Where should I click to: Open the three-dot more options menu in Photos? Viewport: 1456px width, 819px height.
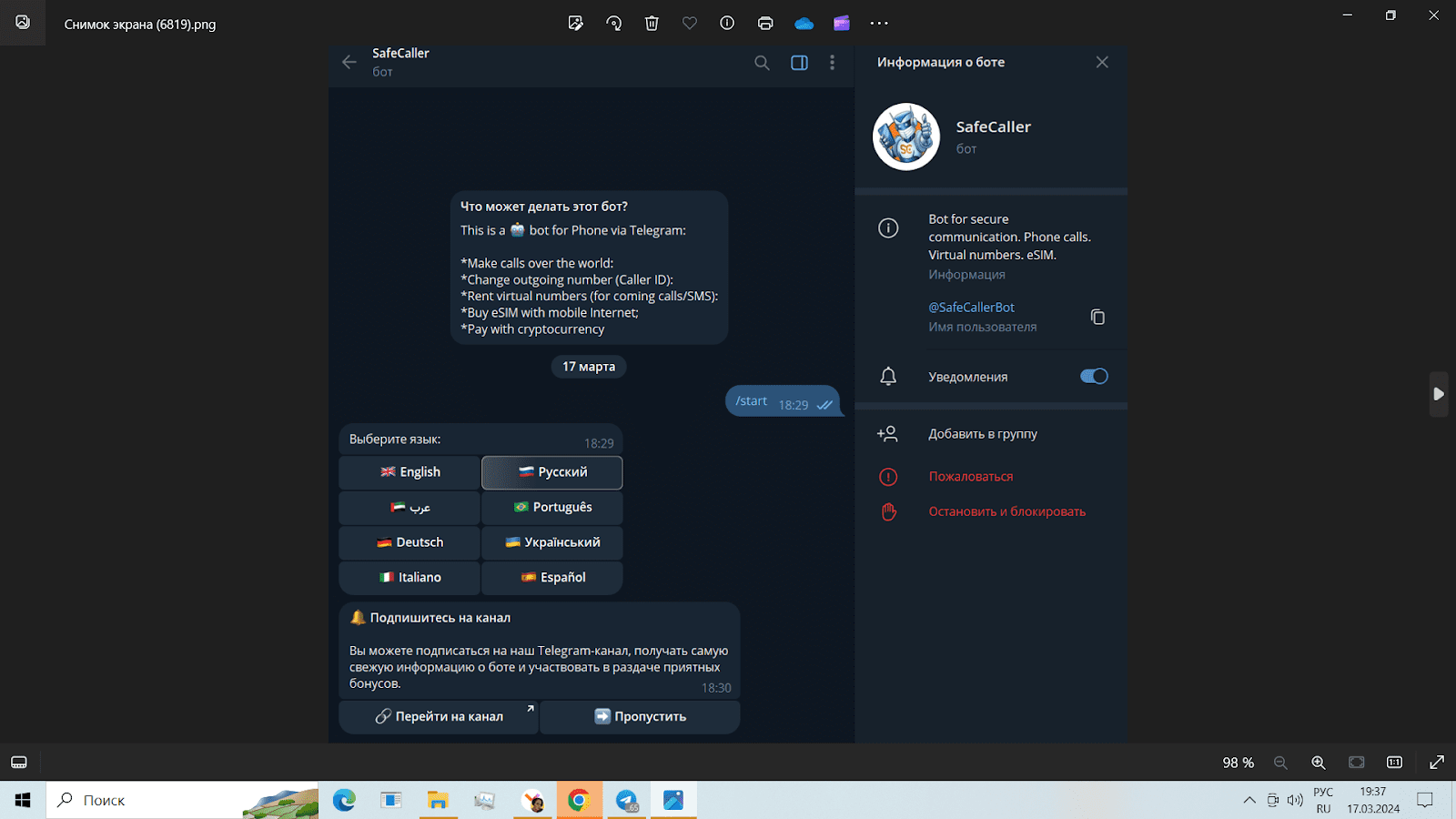pos(879,24)
